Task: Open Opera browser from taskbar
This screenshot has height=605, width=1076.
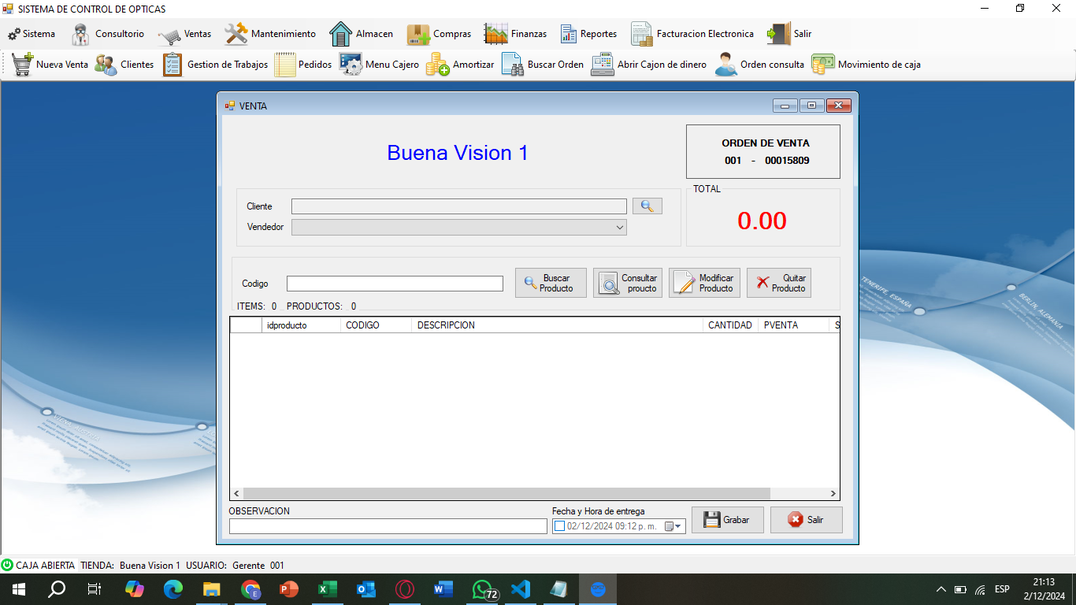Action: (x=405, y=589)
